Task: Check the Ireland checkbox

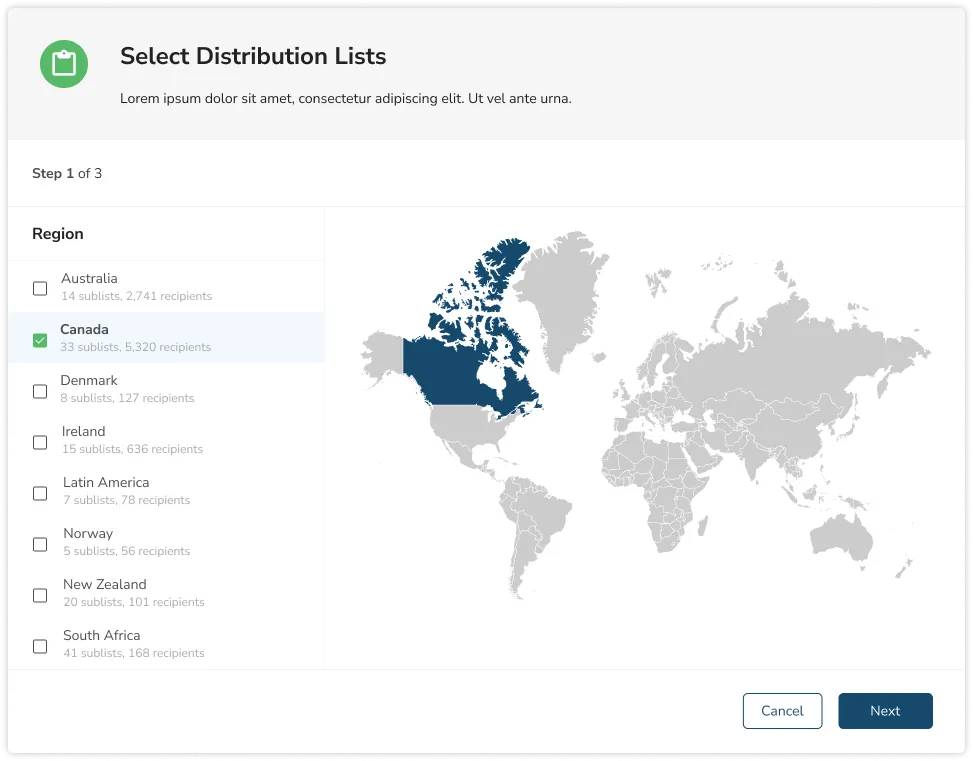Action: [x=40, y=441]
